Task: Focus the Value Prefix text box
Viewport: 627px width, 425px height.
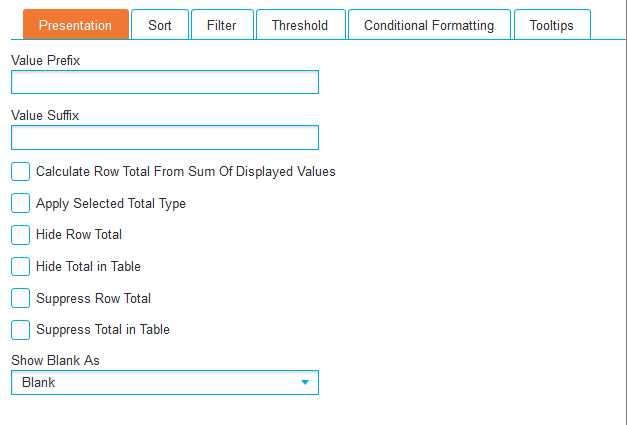Action: [x=165, y=82]
